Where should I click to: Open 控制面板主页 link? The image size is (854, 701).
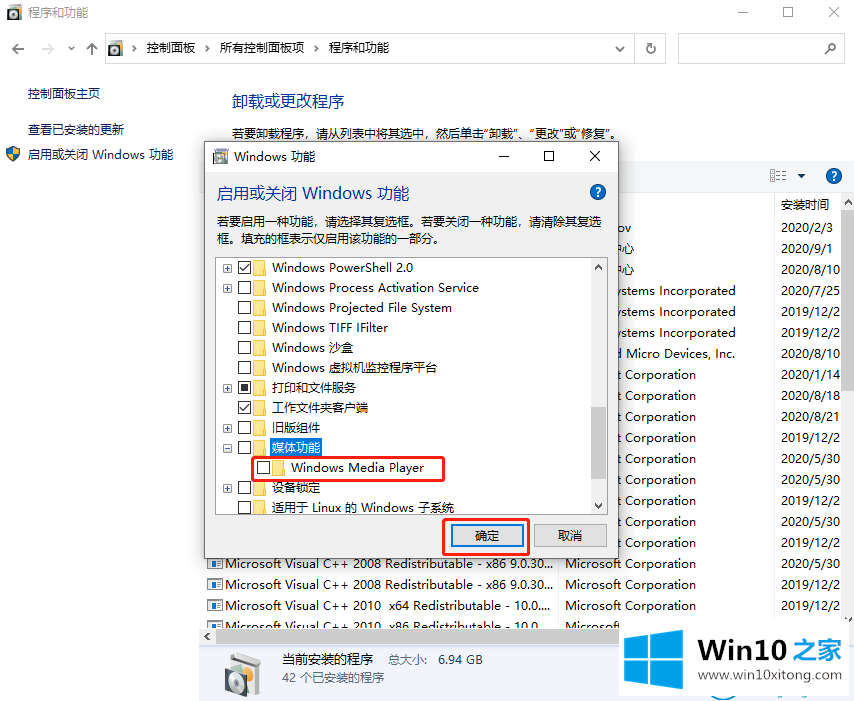point(64,94)
